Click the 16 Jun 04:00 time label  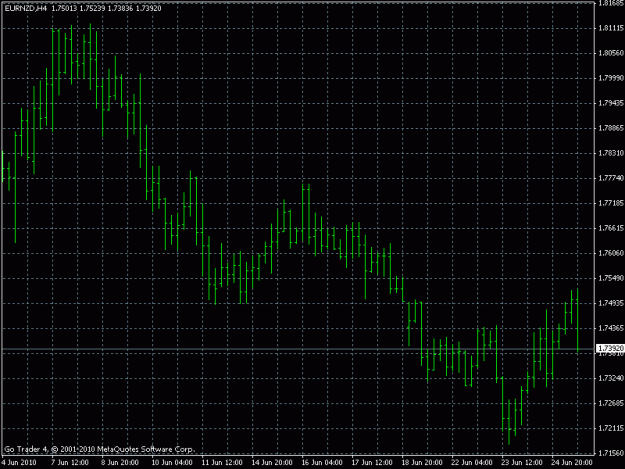pyautogui.click(x=322, y=463)
